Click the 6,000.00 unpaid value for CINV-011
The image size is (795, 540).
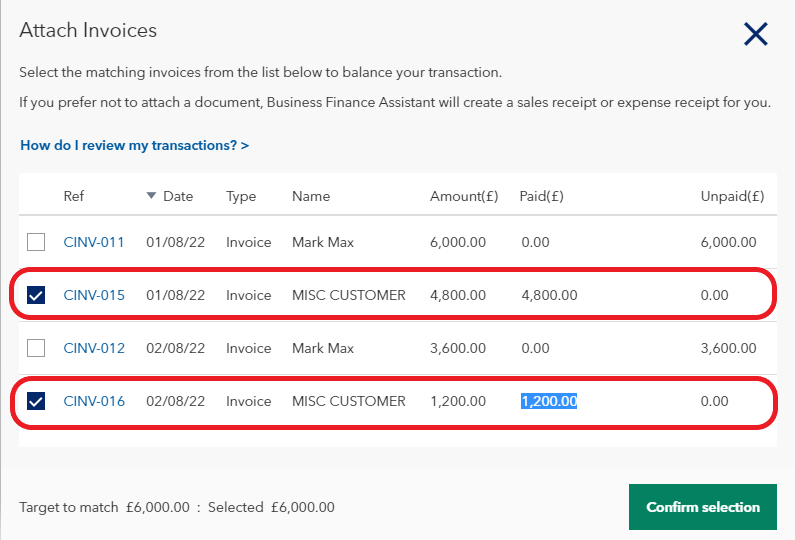coord(729,242)
